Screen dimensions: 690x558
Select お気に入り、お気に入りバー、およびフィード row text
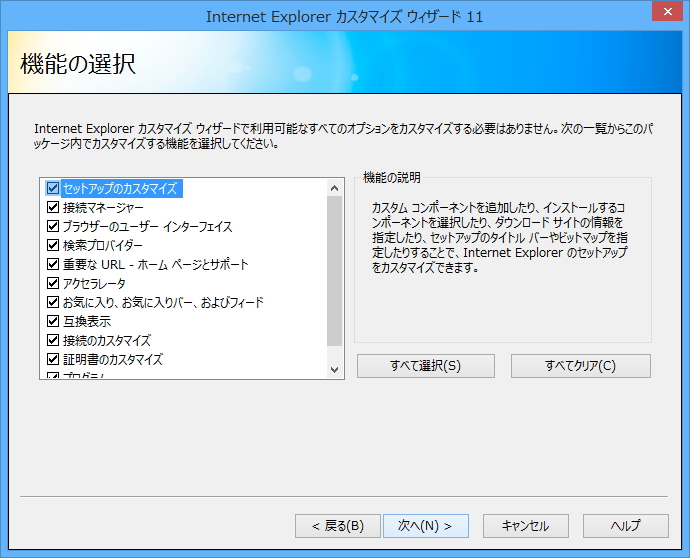point(163,302)
